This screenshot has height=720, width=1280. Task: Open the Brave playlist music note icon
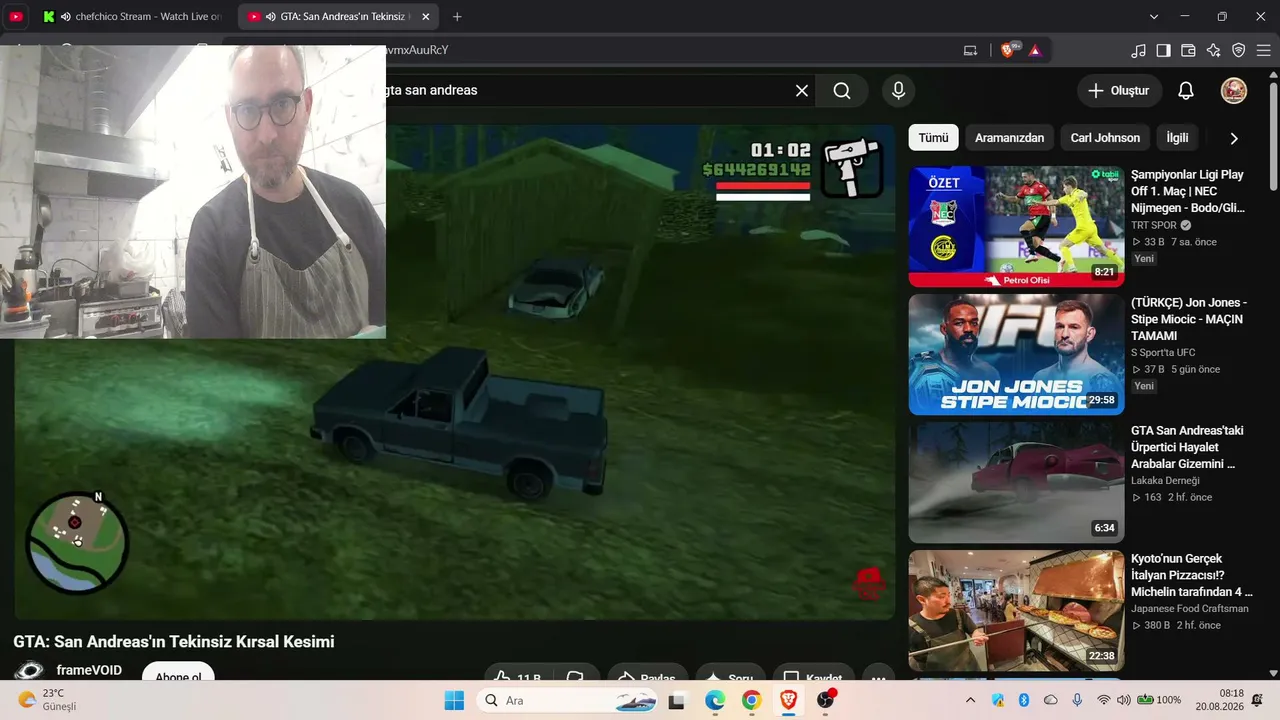tap(1139, 50)
